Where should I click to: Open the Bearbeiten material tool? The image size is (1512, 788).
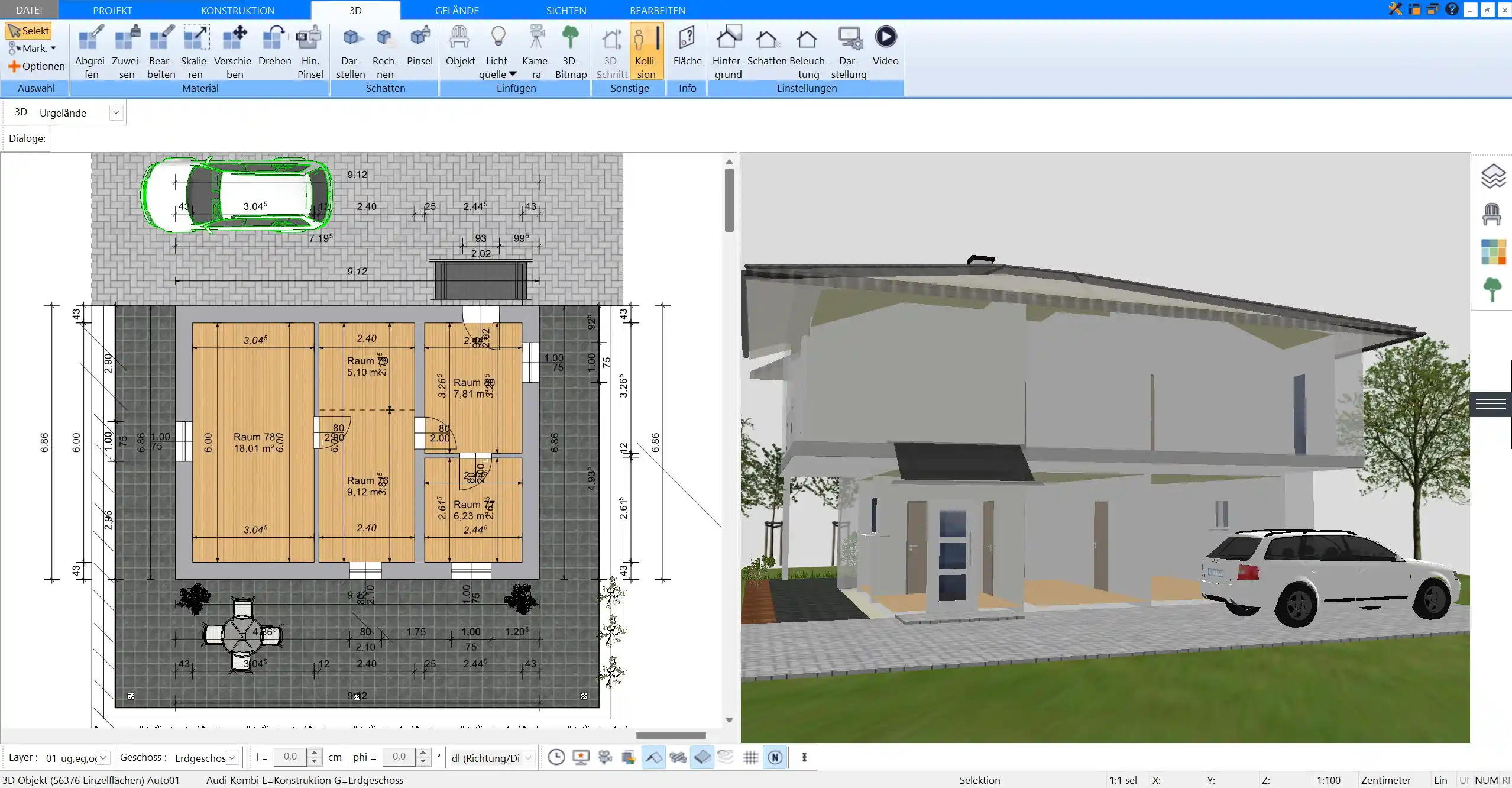click(161, 52)
